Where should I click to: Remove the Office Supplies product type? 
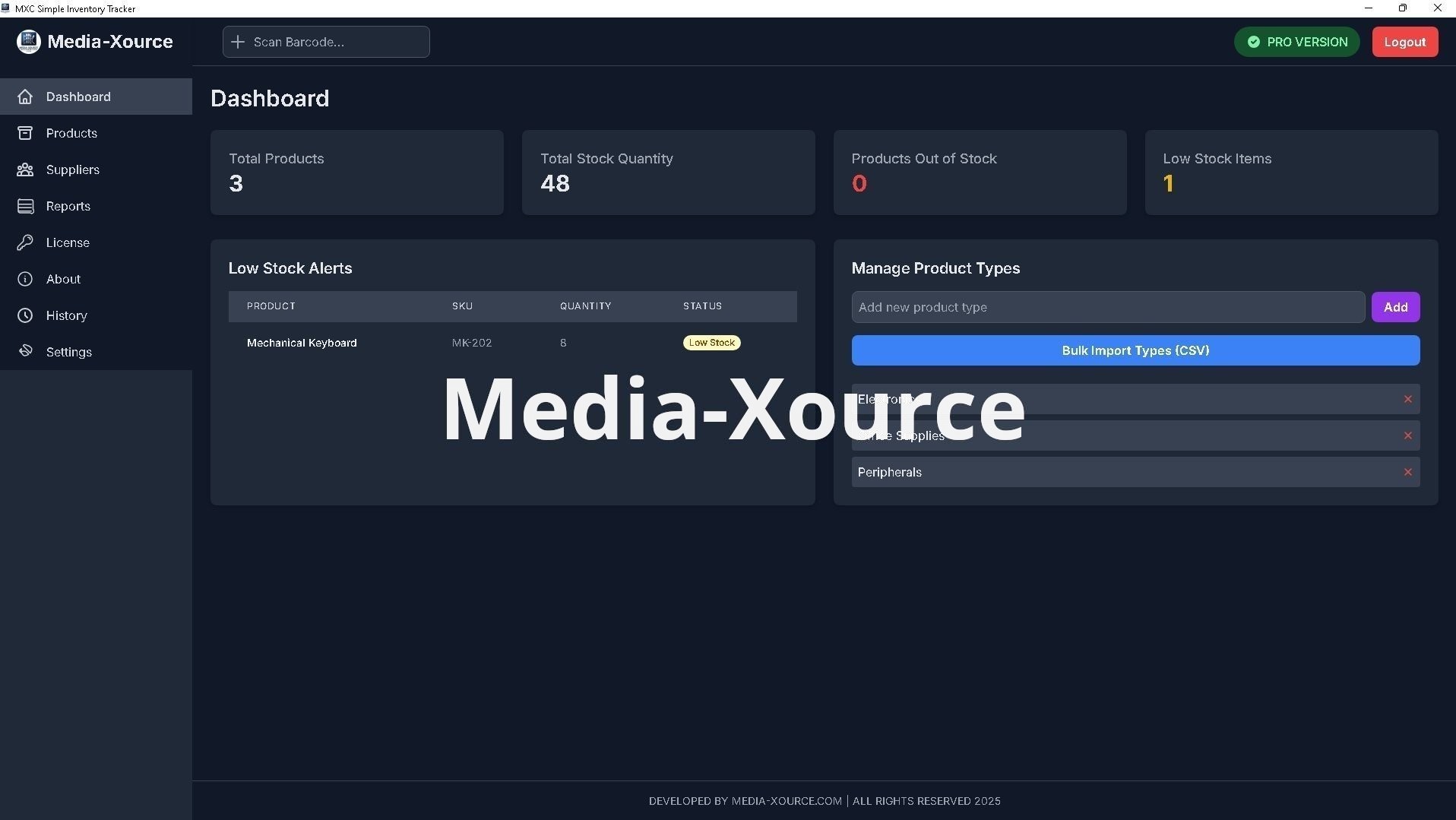pyautogui.click(x=1407, y=435)
